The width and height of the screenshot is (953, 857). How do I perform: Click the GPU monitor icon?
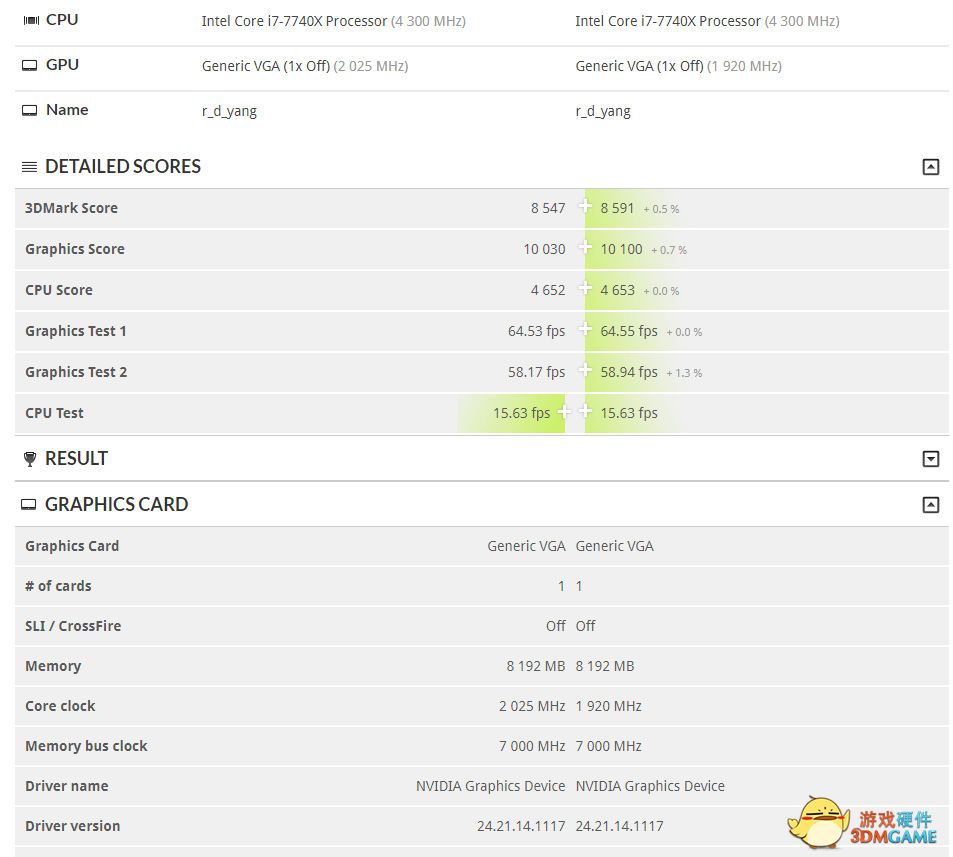click(x=29, y=65)
